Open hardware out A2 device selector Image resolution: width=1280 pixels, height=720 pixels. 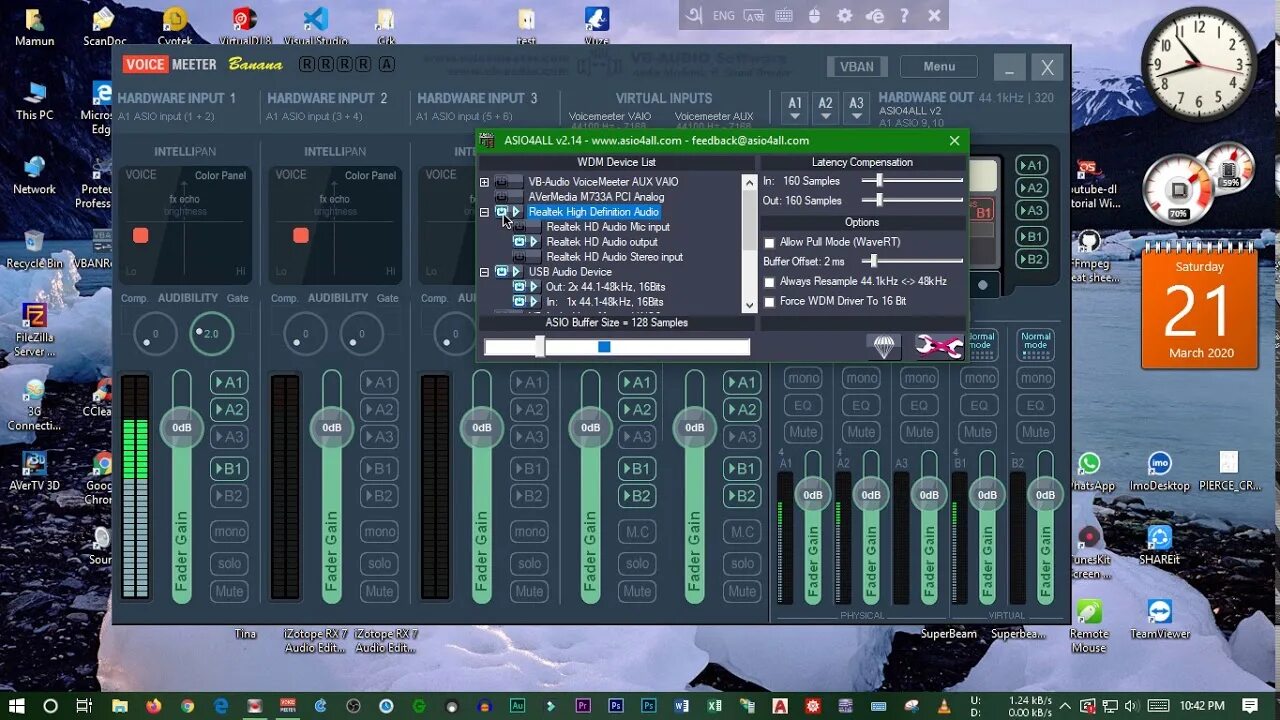coord(825,106)
